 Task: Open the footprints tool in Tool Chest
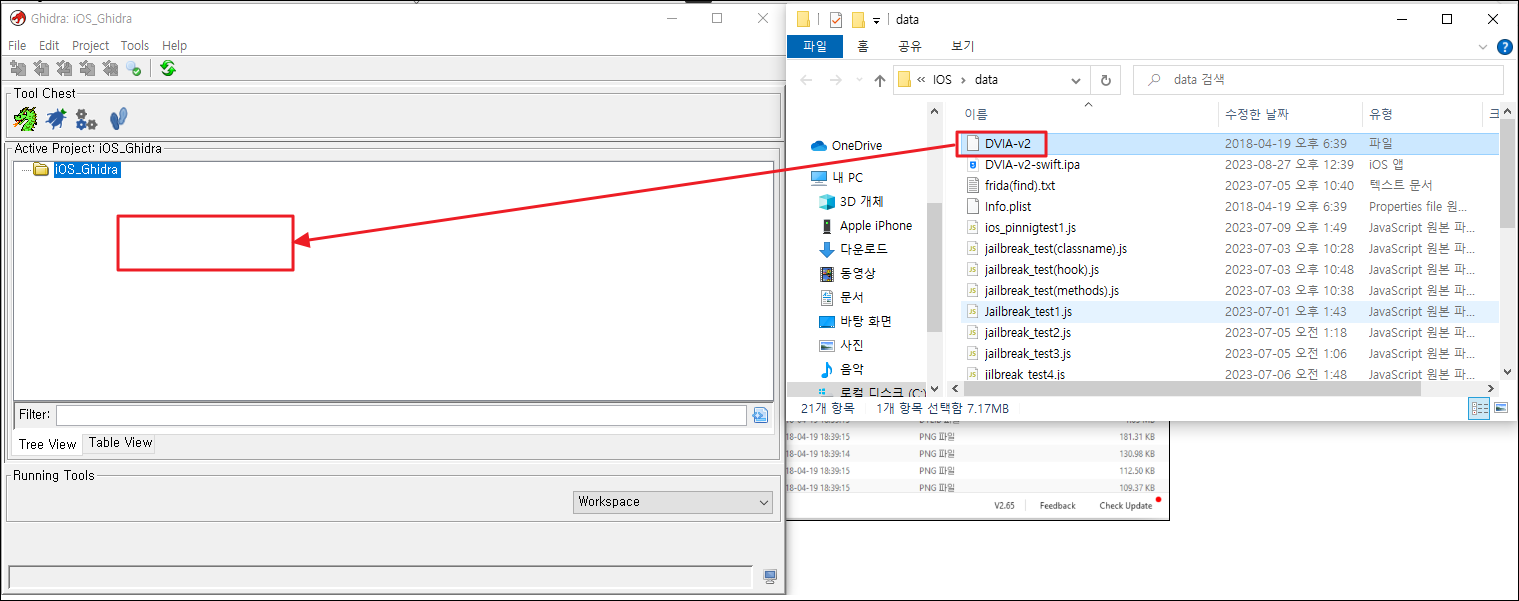[119, 119]
